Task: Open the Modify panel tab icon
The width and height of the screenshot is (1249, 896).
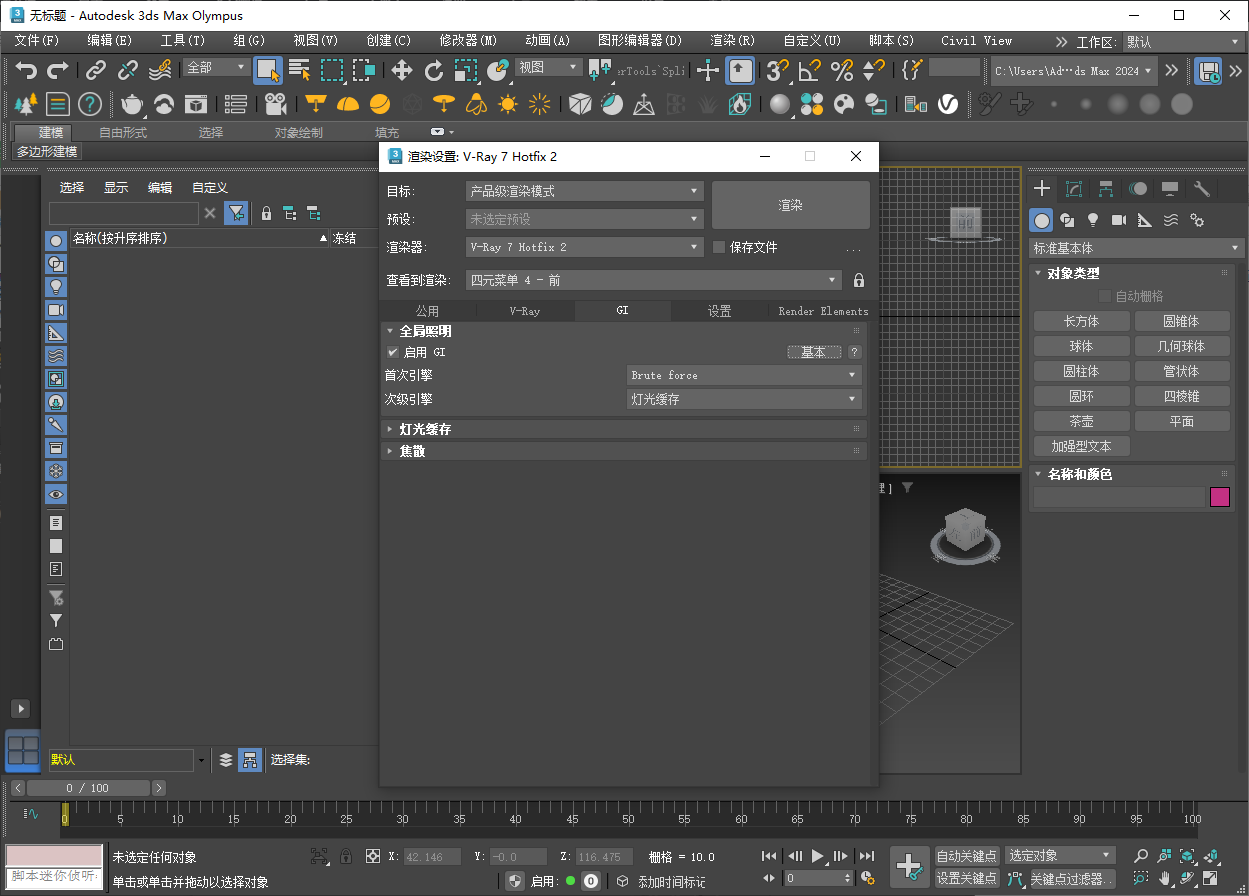Action: tap(1074, 188)
